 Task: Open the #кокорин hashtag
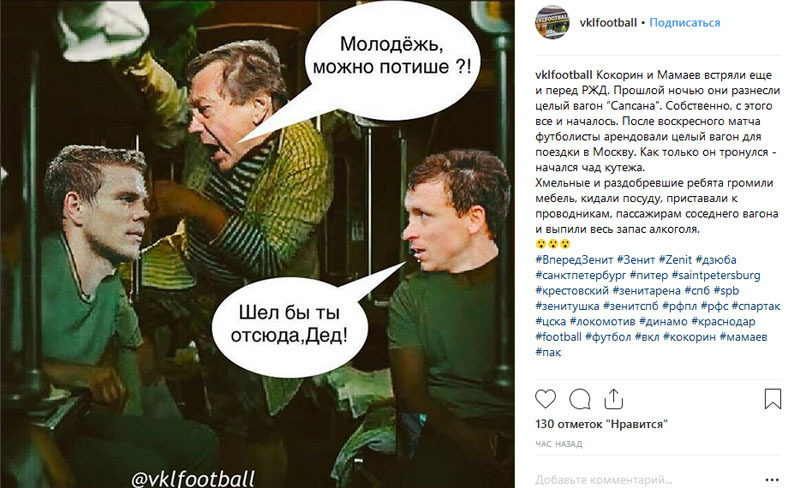pos(689,336)
